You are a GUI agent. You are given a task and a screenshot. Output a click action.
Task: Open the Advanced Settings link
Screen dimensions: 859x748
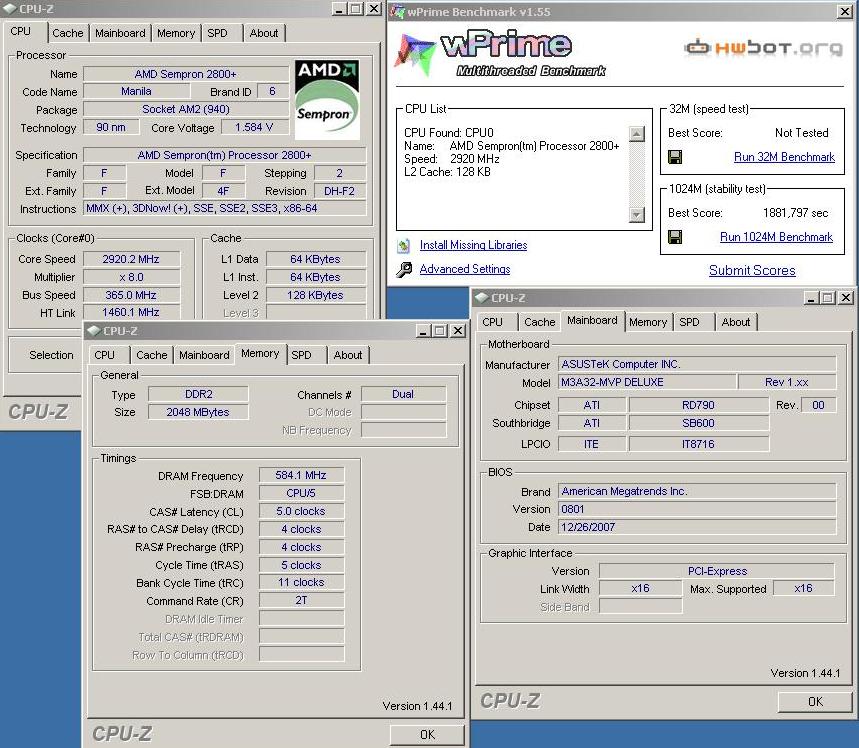pos(465,269)
